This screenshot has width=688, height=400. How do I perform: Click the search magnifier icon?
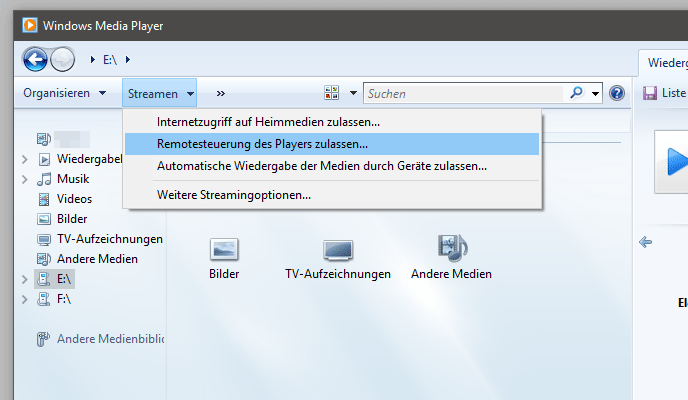(577, 93)
